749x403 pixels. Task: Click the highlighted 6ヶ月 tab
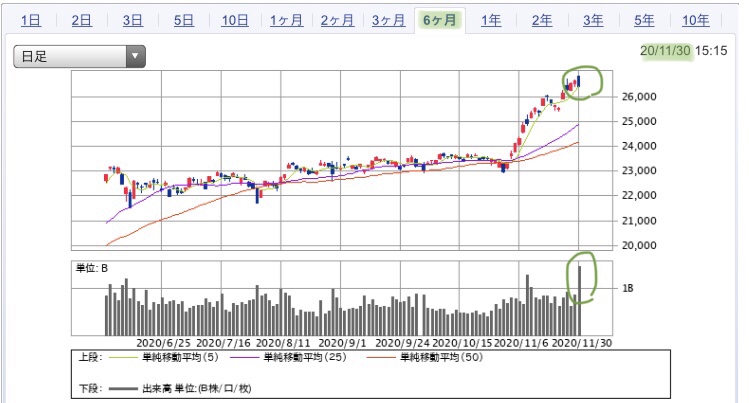click(x=439, y=21)
